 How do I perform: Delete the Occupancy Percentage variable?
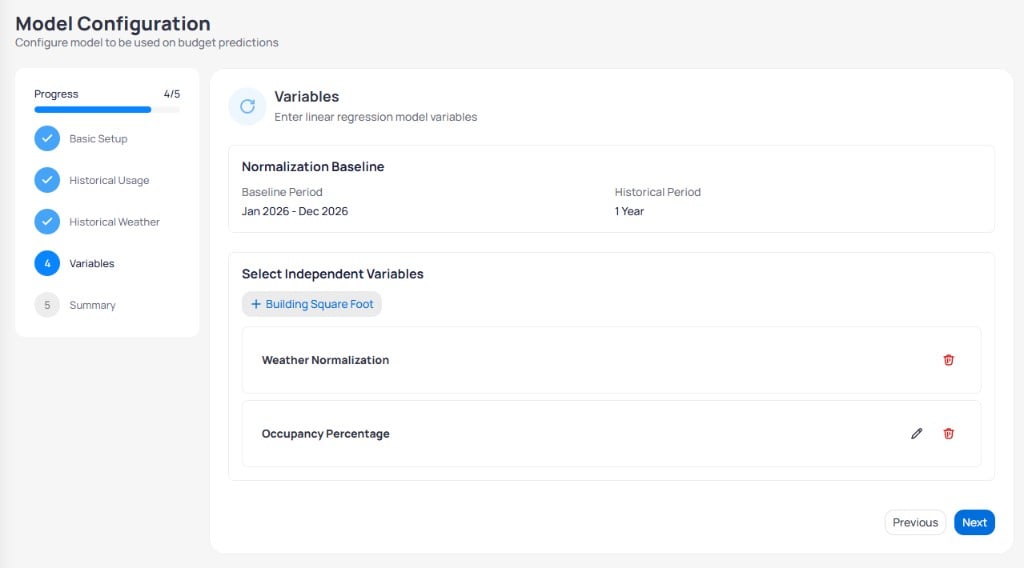coord(948,434)
